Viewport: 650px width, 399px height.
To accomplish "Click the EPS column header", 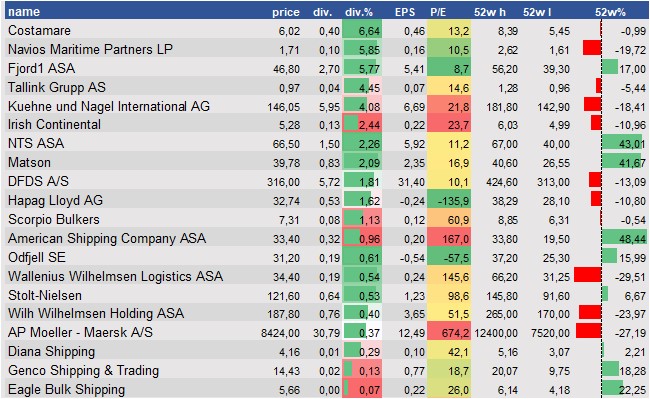I will point(405,12).
